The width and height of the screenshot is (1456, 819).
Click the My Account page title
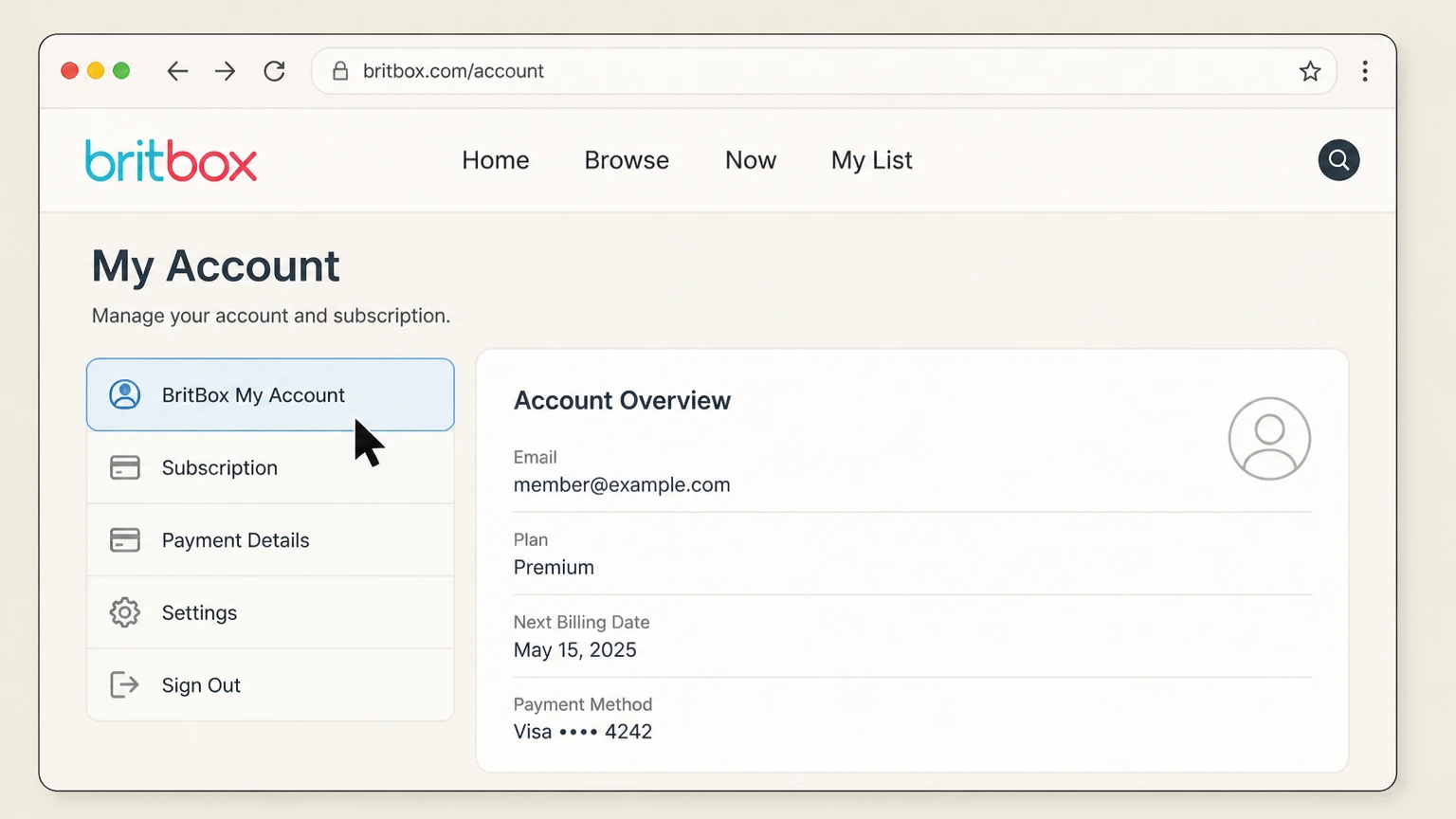pyautogui.click(x=216, y=266)
